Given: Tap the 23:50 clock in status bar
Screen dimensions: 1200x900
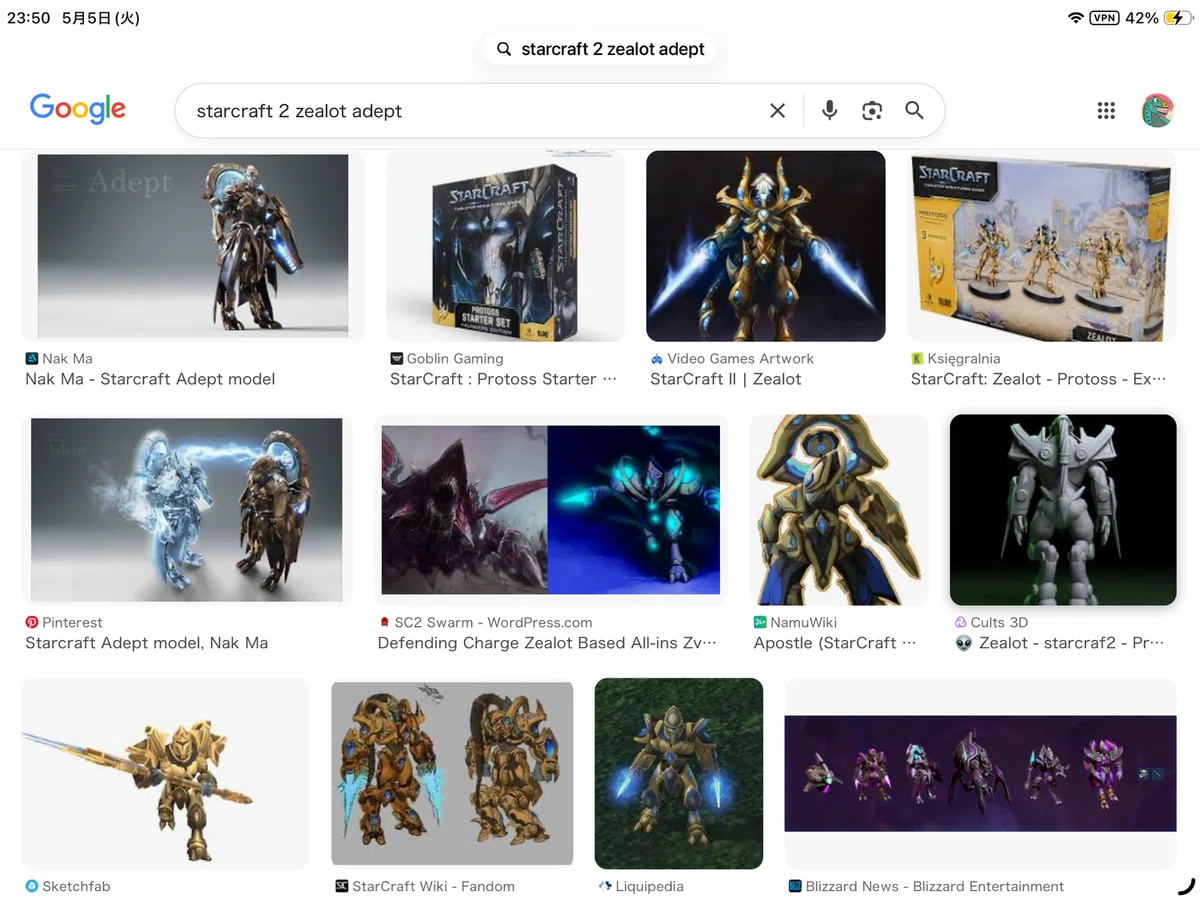Looking at the screenshot, I should tap(28, 18).
